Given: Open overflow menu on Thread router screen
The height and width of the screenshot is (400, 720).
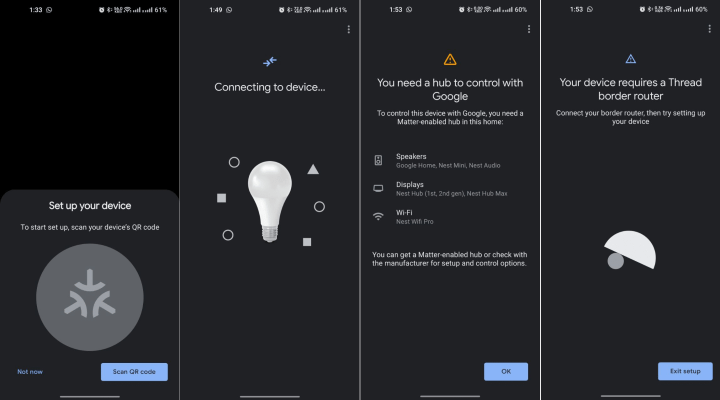Looking at the screenshot, I should pos(709,29).
